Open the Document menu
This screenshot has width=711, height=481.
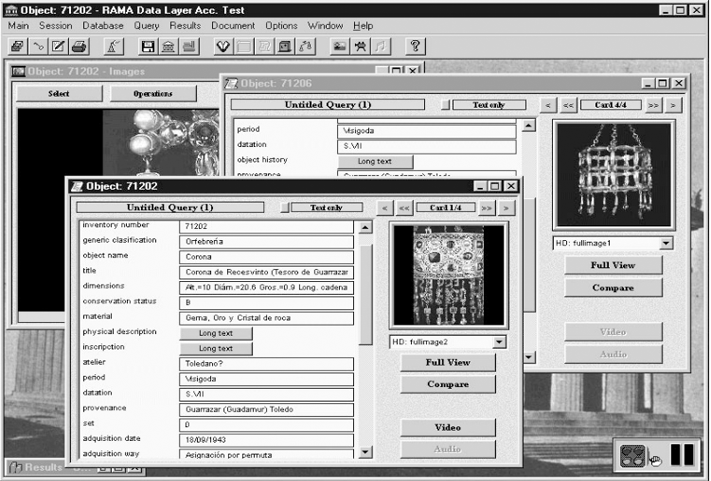233,26
